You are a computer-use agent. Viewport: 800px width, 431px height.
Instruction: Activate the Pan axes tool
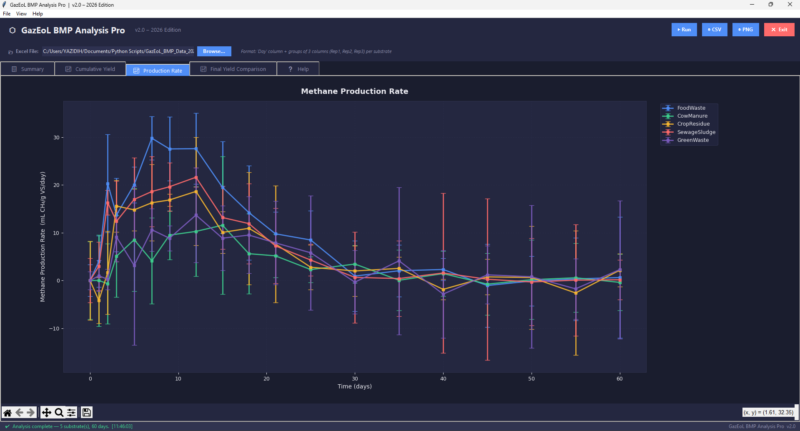[x=47, y=412]
